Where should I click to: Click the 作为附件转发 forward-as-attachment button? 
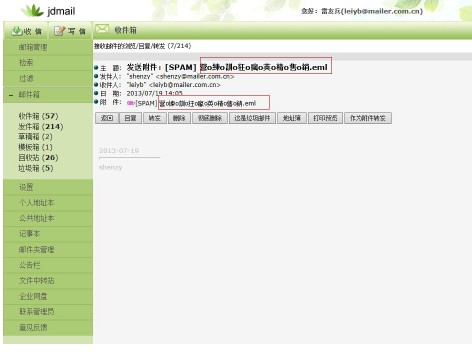(x=368, y=118)
